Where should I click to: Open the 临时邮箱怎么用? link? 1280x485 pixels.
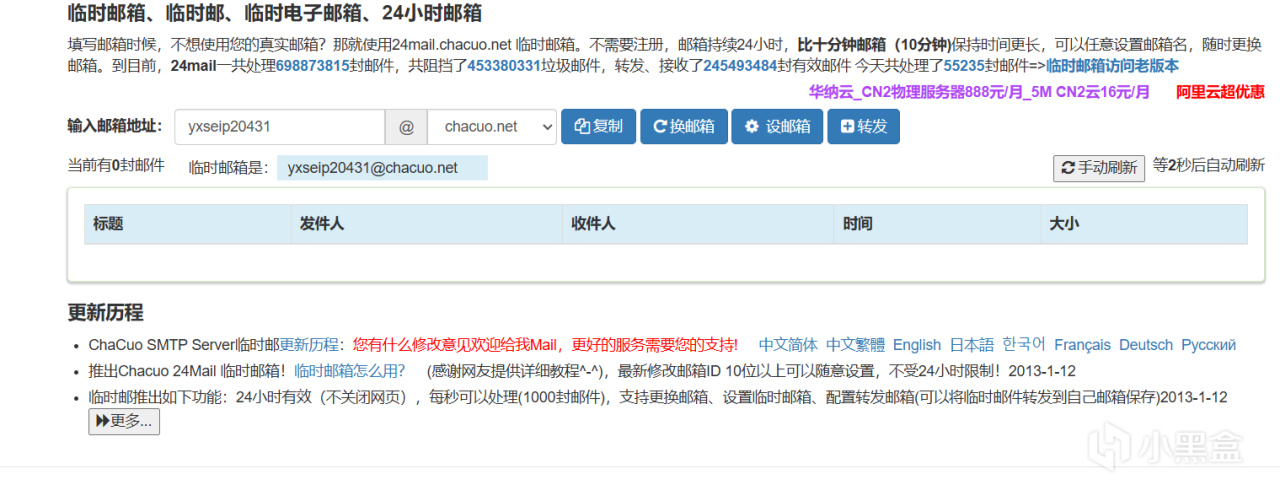(350, 371)
